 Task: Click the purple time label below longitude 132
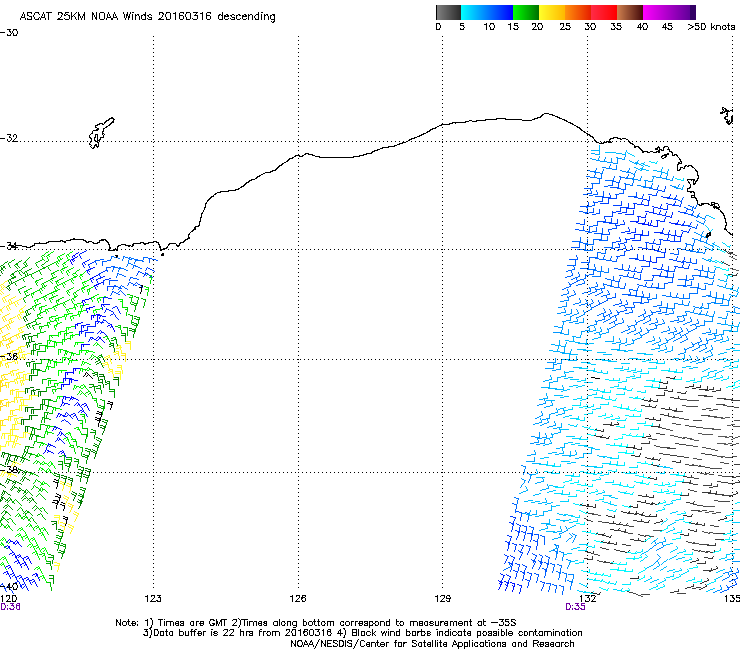575,607
